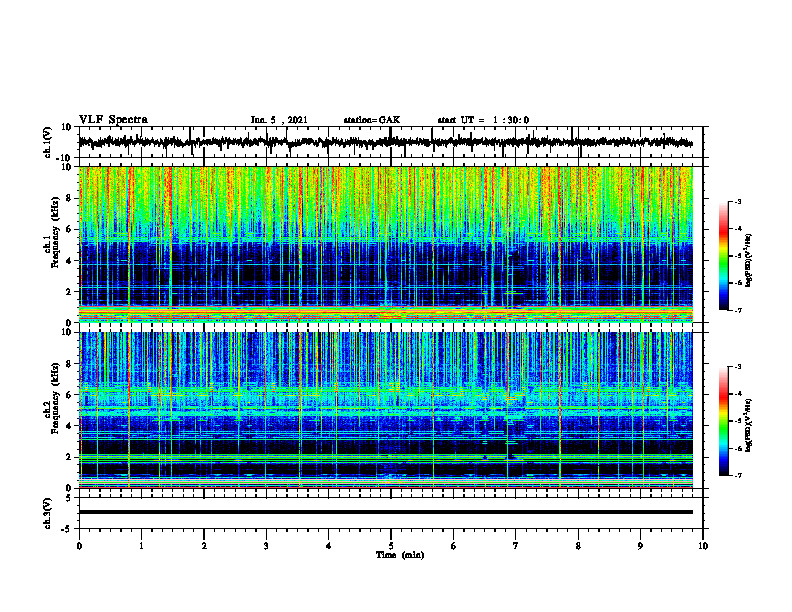This screenshot has width=792, height=612.
Task: Click the "station=GAK" header label
Action: pyautogui.click(x=372, y=120)
